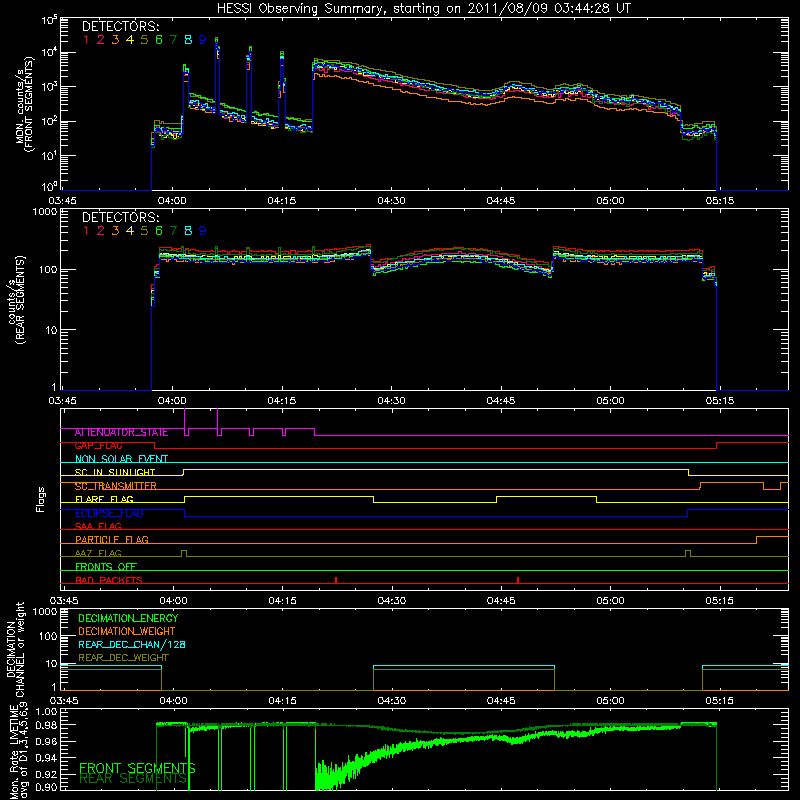Click the REAR_DEC_WEIGHT legend entry
800x800 pixels.
123,658
